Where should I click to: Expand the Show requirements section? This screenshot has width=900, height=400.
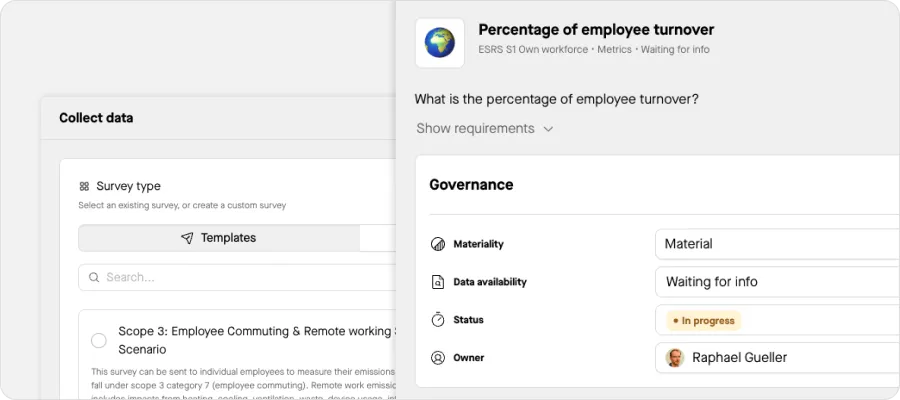485,128
